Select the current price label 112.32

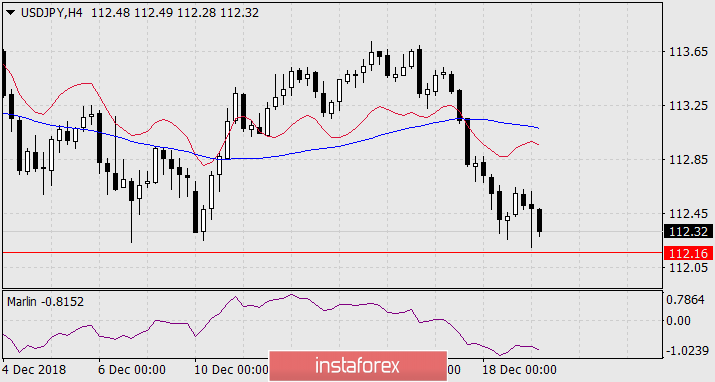click(689, 232)
